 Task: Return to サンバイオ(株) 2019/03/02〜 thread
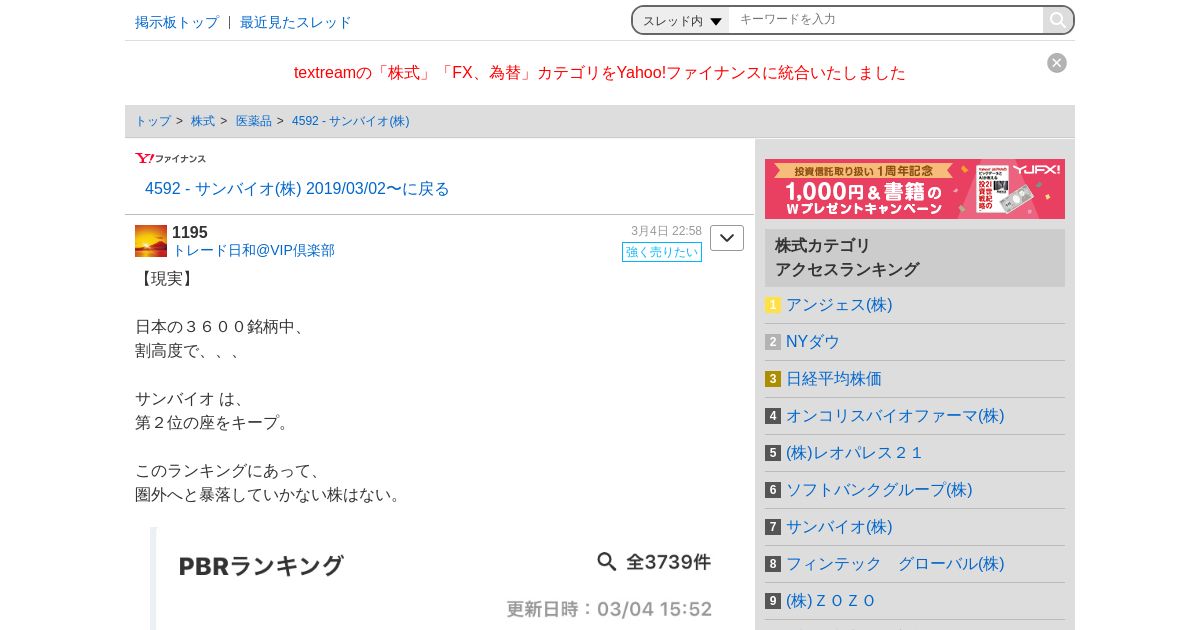pos(297,189)
